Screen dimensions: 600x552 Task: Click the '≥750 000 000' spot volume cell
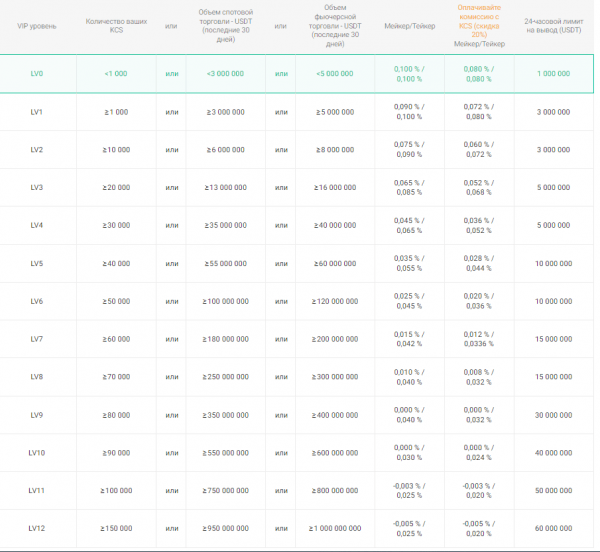tap(225, 490)
